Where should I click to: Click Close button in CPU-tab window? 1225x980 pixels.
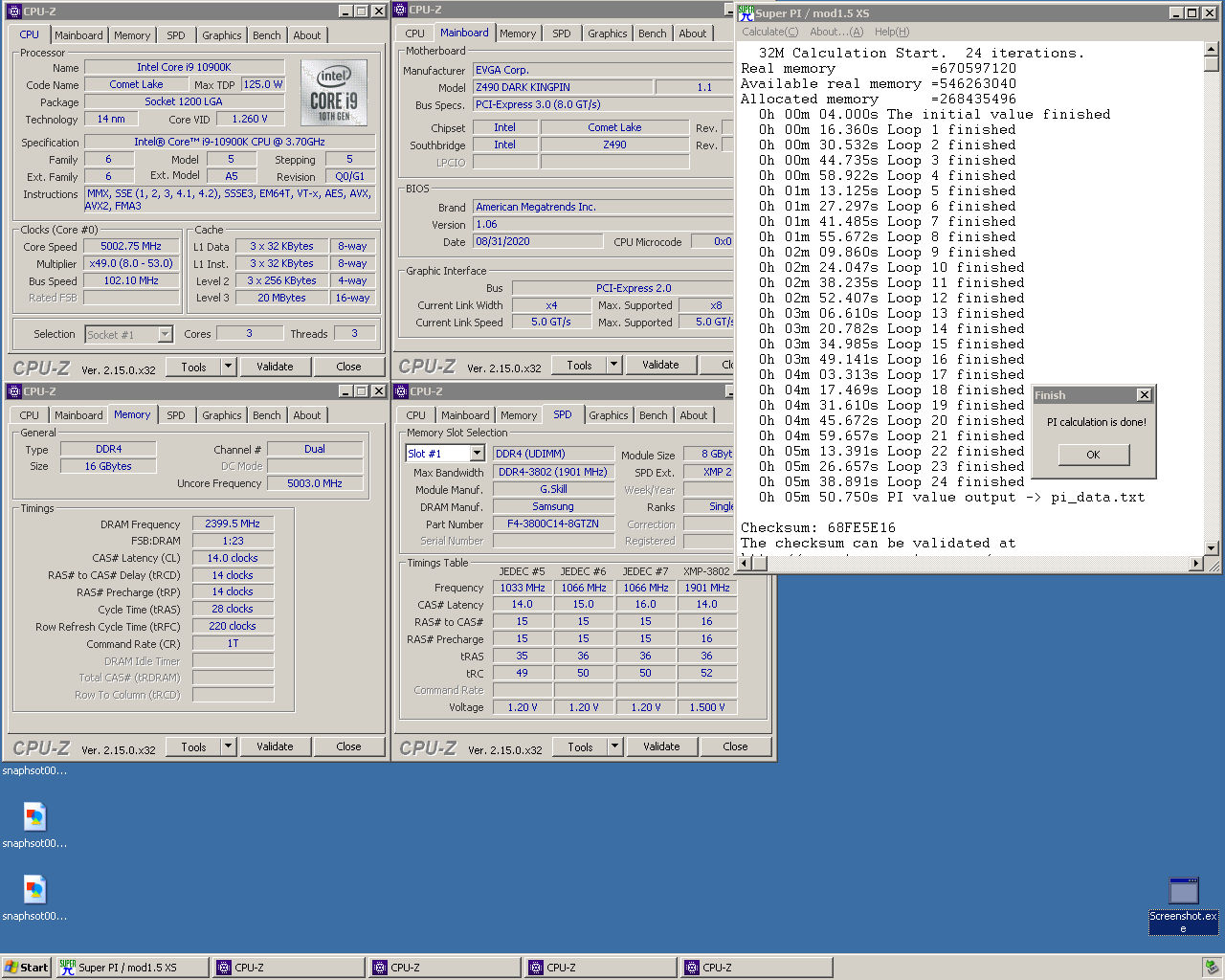point(348,367)
